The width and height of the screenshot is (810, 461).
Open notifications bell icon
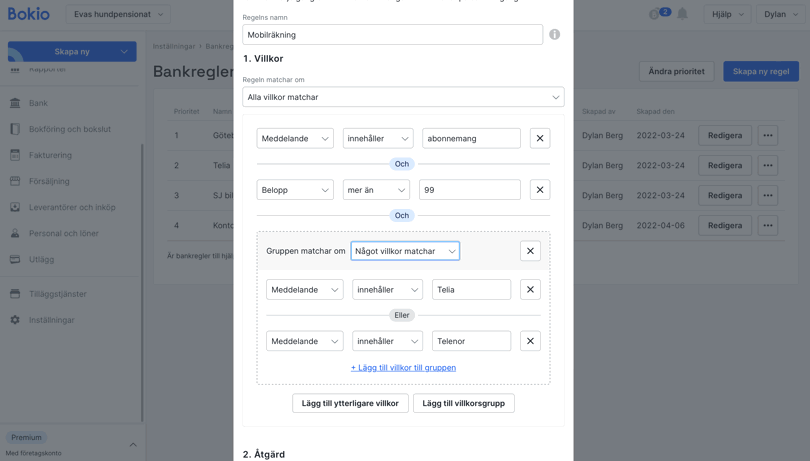682,14
